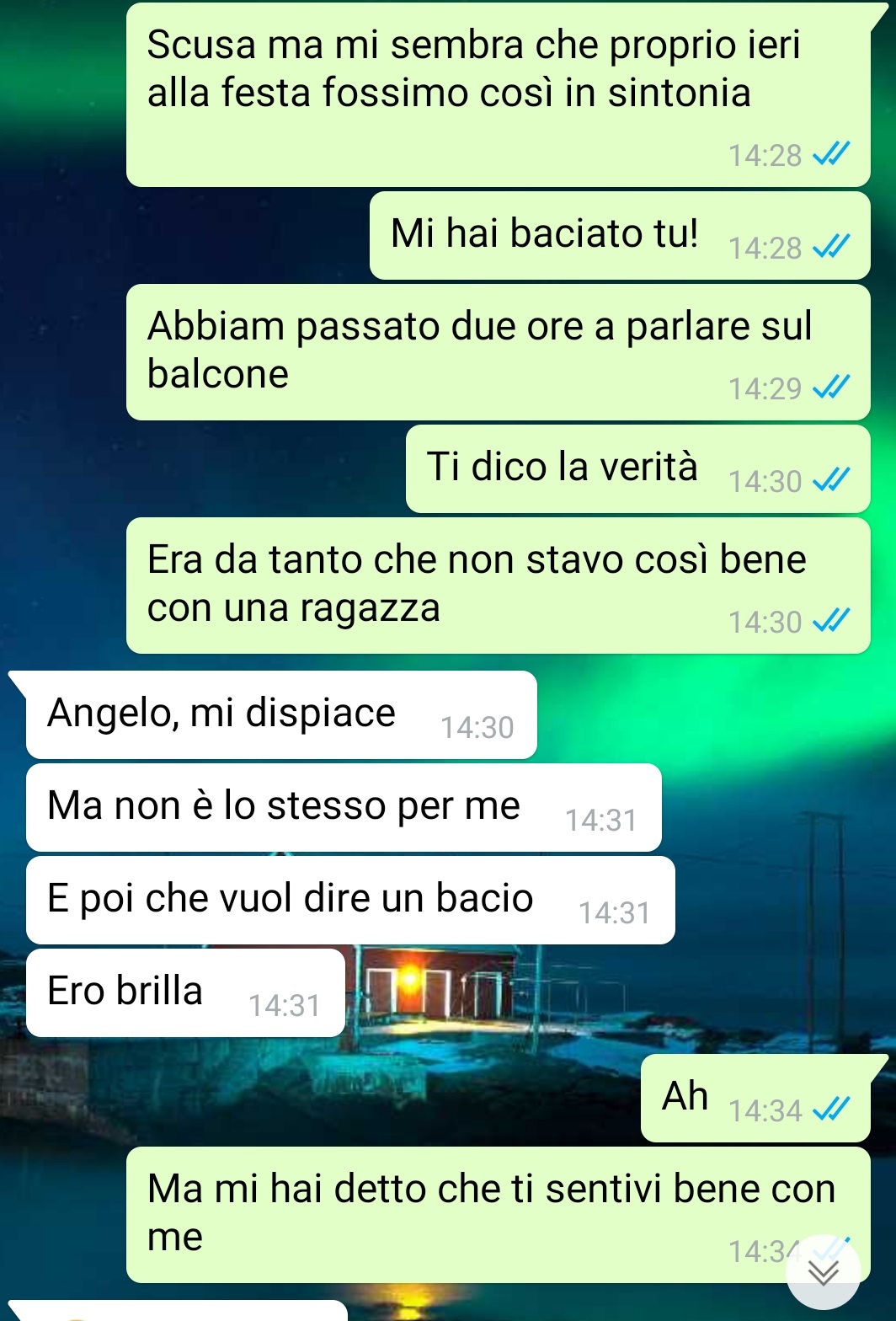Select message 'Scusa ma mi sembra che proprio ieri'
The image size is (896, 1321).
pos(499,94)
